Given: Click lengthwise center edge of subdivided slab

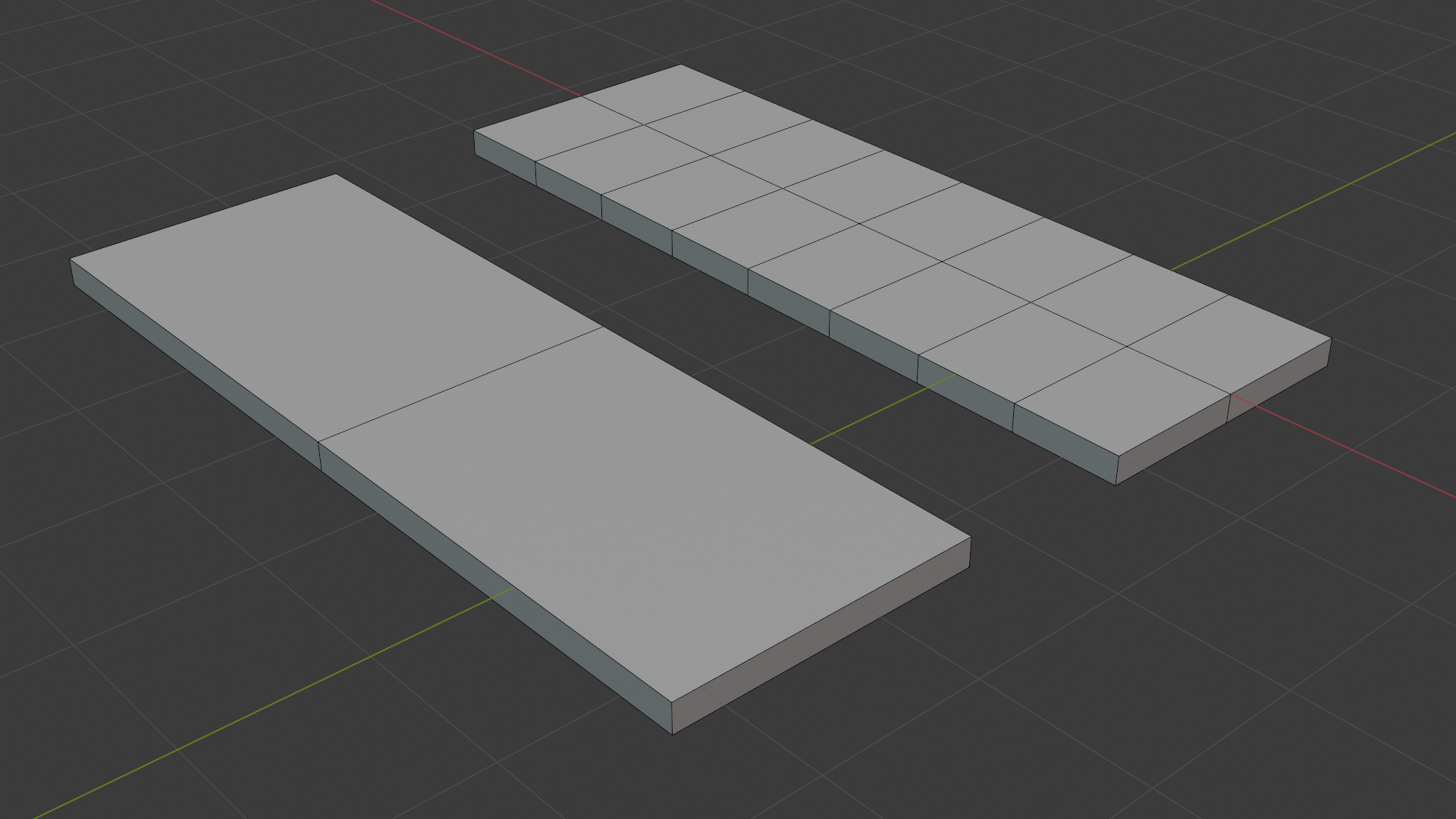Looking at the screenshot, I should pyautogui.click(x=902, y=243).
